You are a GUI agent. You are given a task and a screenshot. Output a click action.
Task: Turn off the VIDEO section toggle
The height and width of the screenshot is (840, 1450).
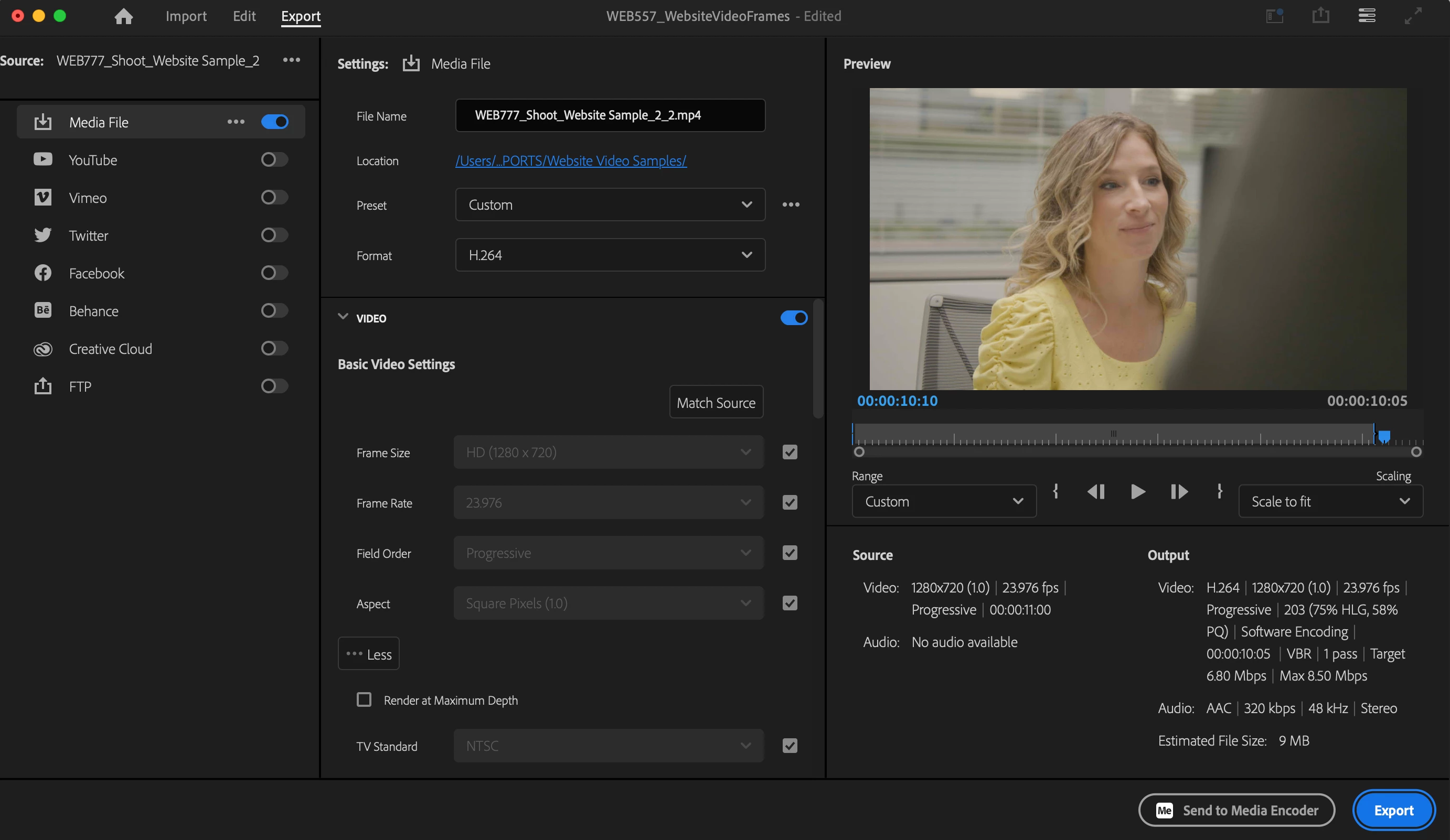794,318
